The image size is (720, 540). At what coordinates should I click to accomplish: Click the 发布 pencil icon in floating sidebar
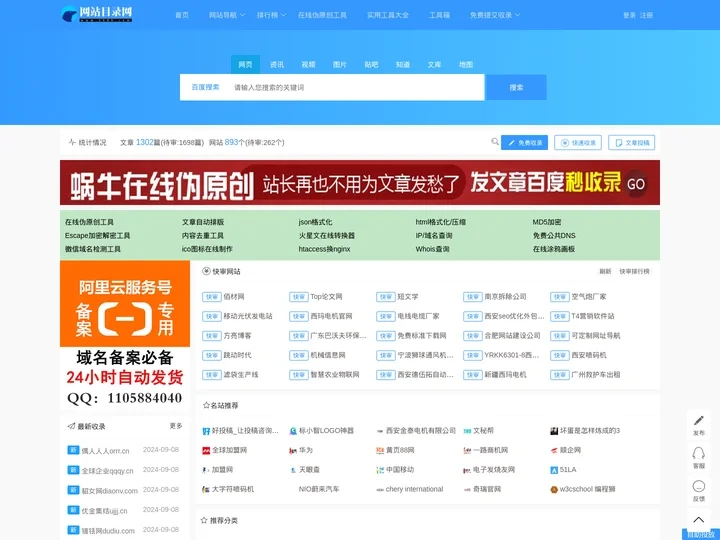pos(698,420)
